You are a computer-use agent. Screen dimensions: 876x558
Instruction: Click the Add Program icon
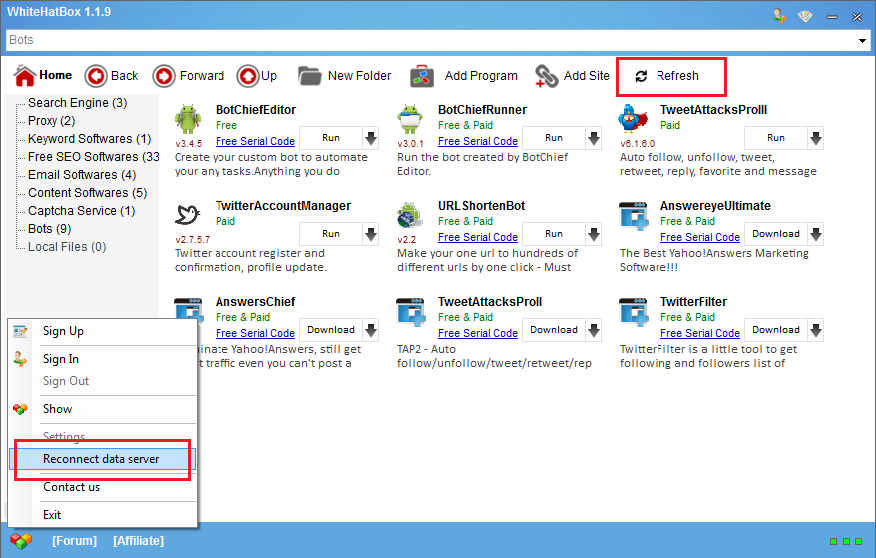(x=422, y=76)
